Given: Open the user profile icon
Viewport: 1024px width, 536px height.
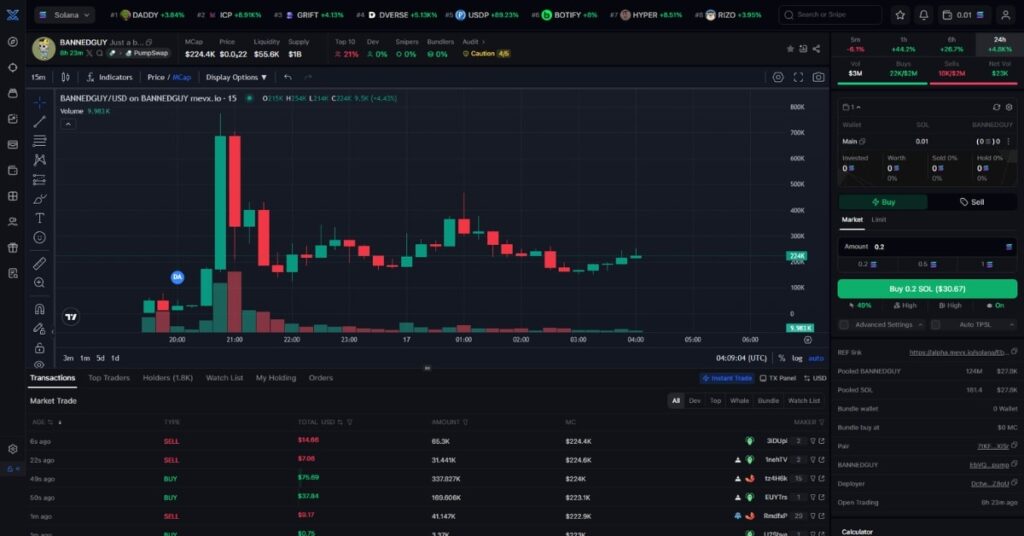Looking at the screenshot, I should click(1006, 14).
